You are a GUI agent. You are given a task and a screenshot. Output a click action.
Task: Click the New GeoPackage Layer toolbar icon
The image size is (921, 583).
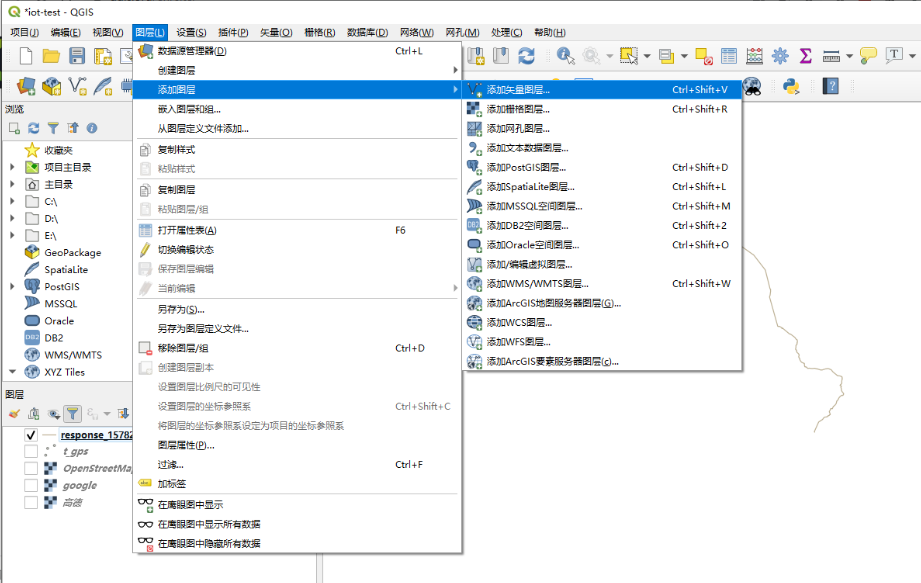(x=52, y=86)
